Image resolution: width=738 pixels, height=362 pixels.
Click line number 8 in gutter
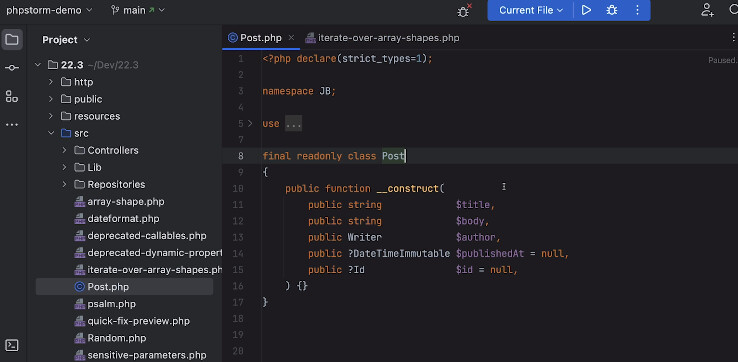[x=241, y=156]
